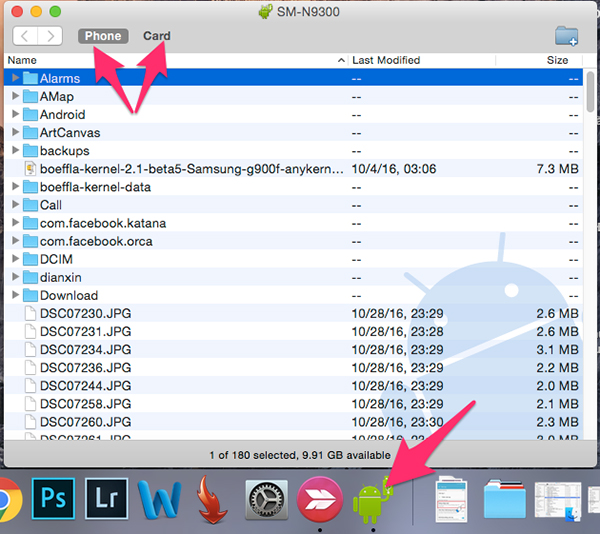600x534 pixels.
Task: Select the ArtCanvas folder icon
Action: [x=30, y=132]
